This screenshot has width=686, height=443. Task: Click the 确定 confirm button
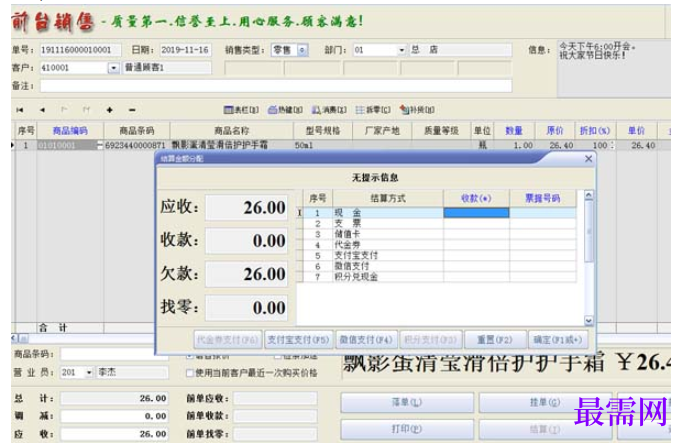coord(558,339)
